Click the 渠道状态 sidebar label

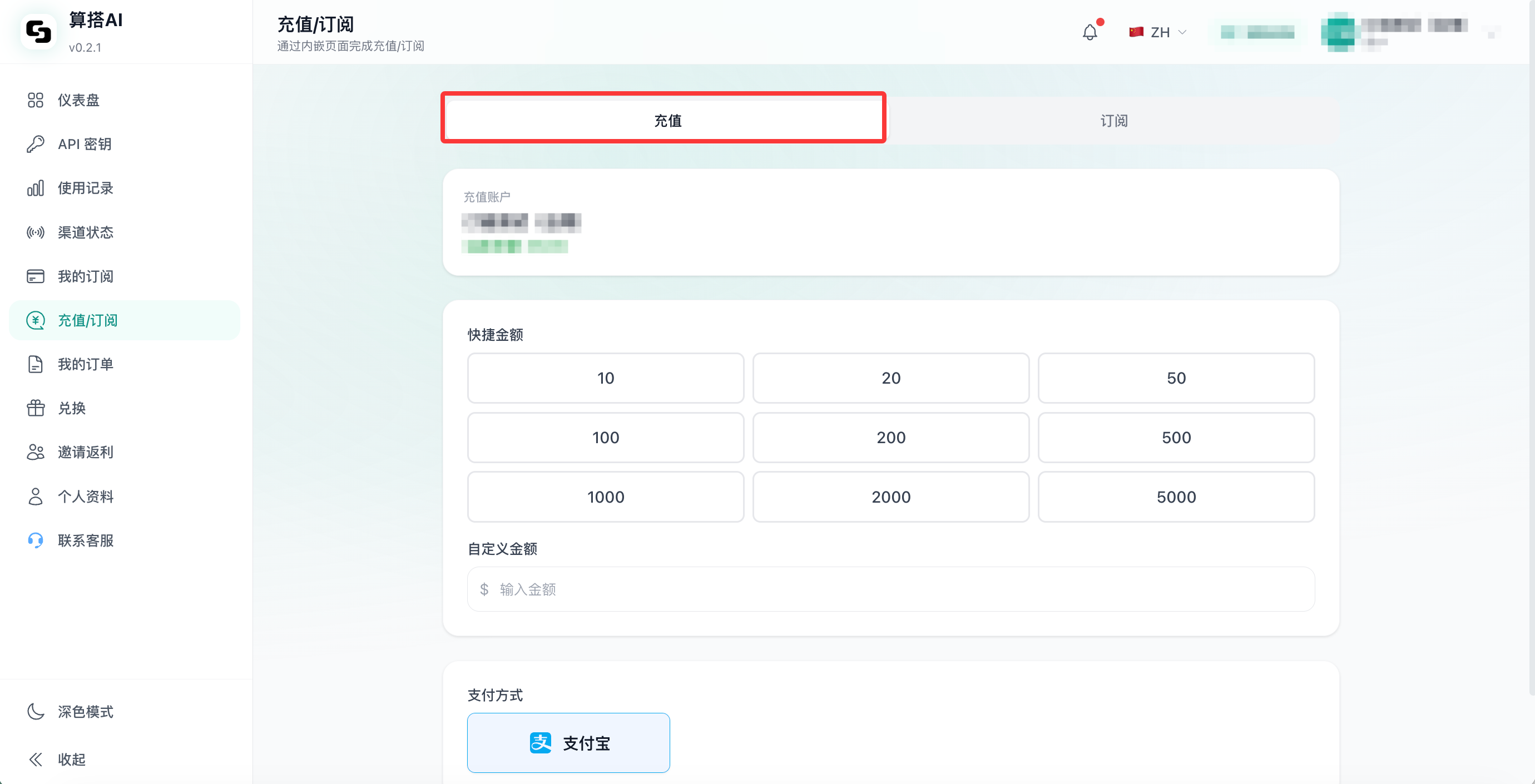click(x=85, y=232)
